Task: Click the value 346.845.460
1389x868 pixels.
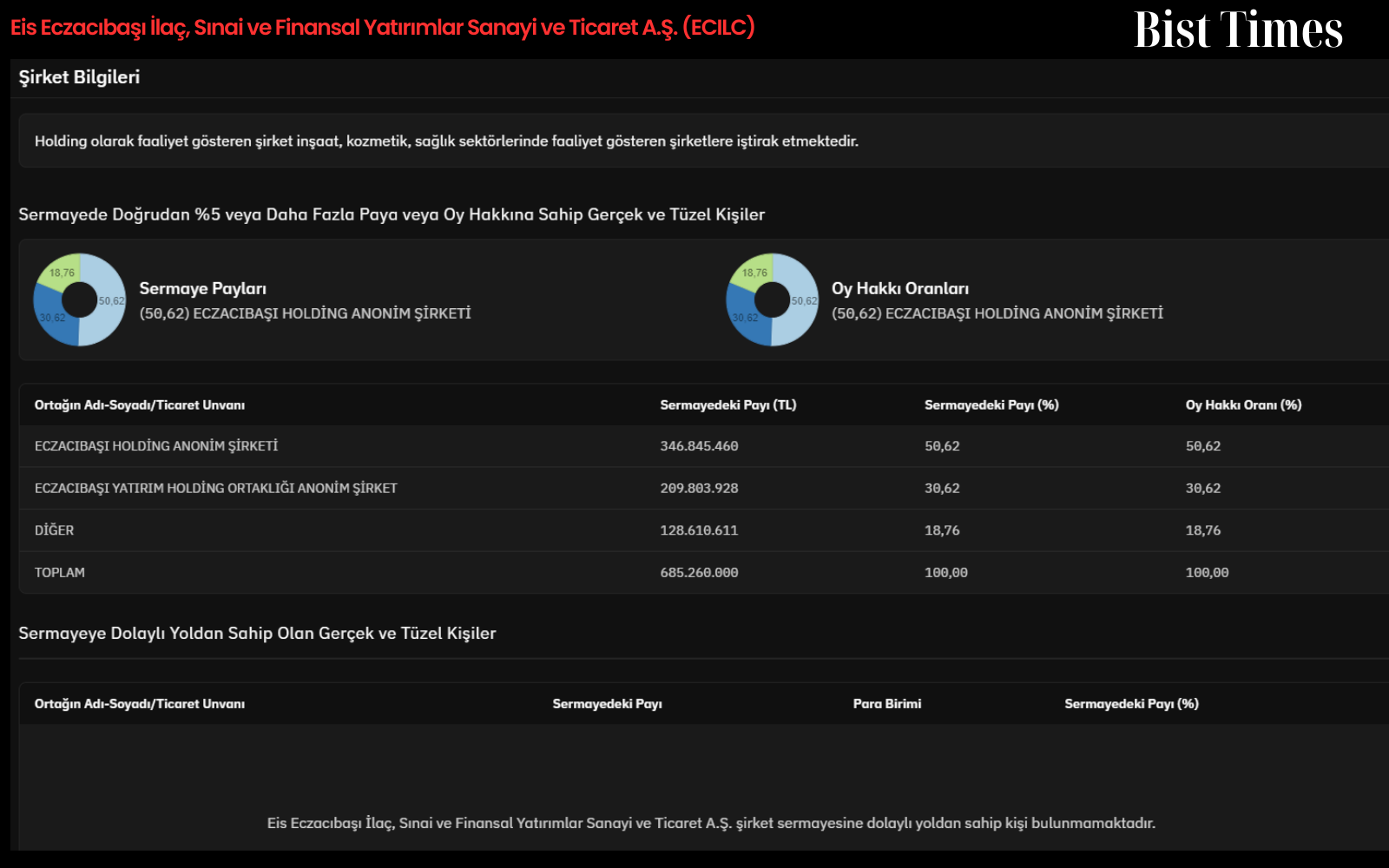Action: point(699,445)
